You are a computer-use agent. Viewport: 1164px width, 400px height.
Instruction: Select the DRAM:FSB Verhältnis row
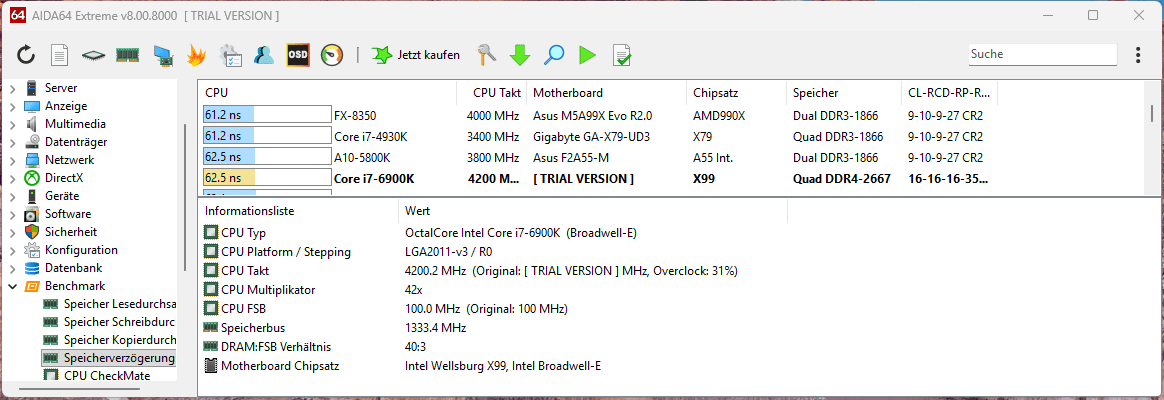(494, 347)
